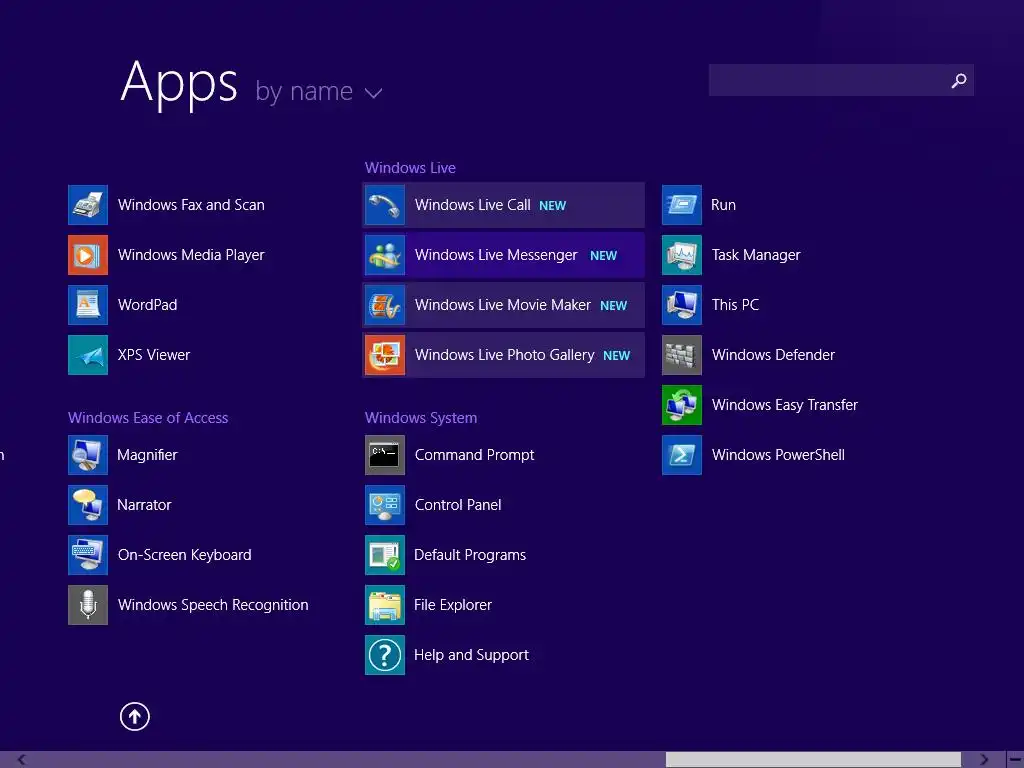Click the 'Windows Defender' label
The height and width of the screenshot is (768, 1024).
click(x=773, y=355)
